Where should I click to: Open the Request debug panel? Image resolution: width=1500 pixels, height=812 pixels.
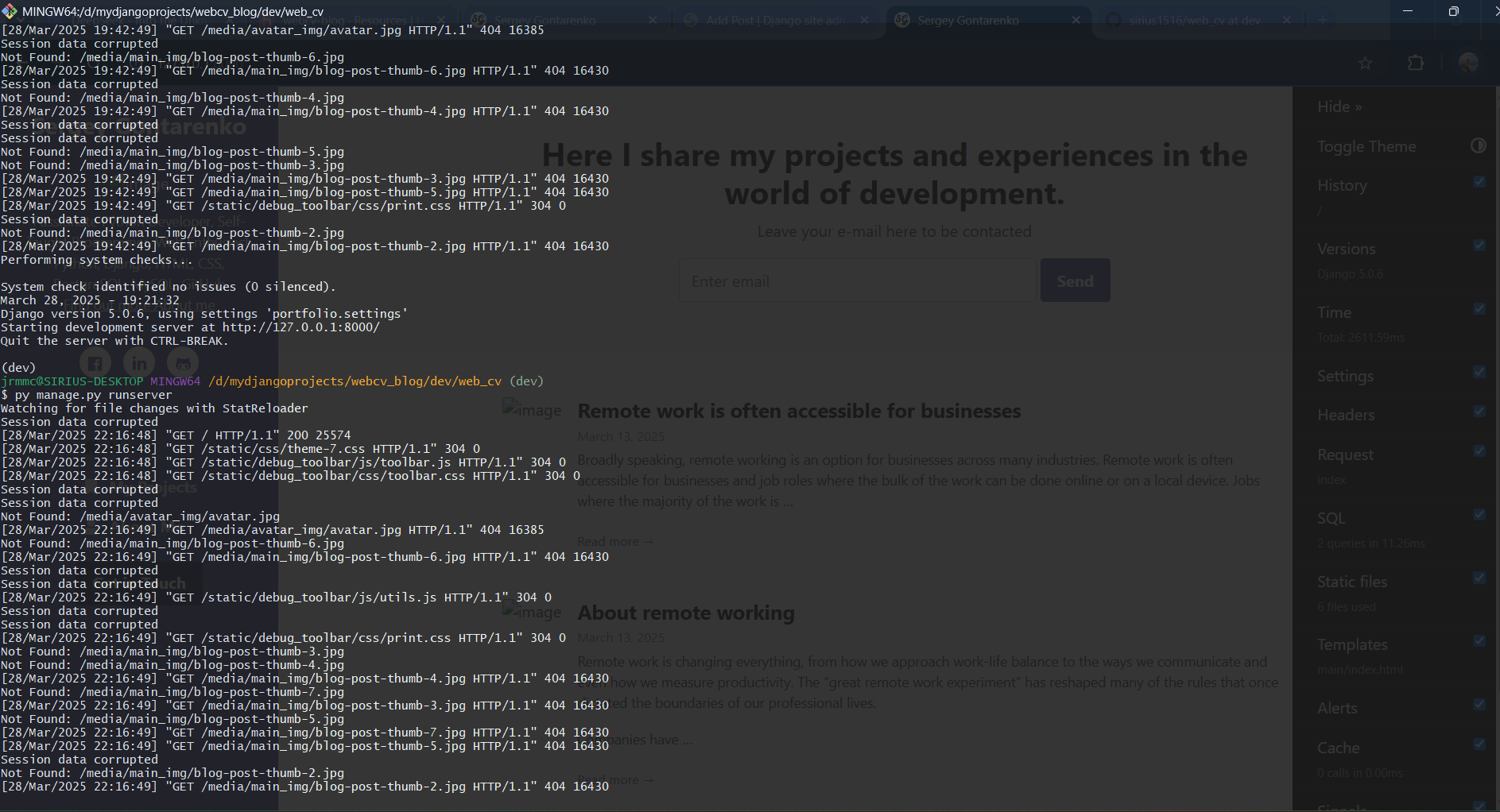coord(1345,454)
